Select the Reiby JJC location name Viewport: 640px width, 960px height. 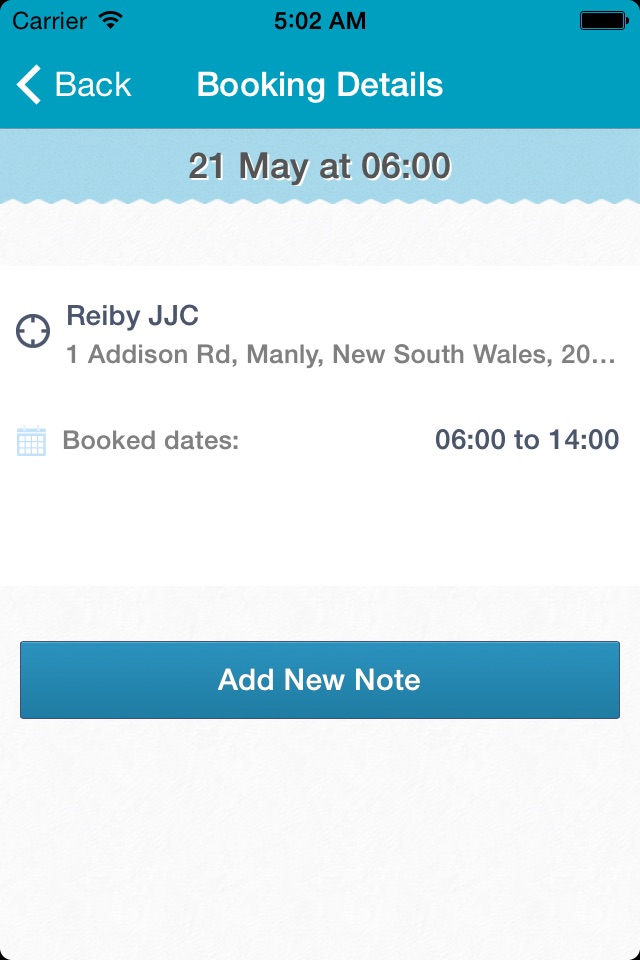point(132,316)
